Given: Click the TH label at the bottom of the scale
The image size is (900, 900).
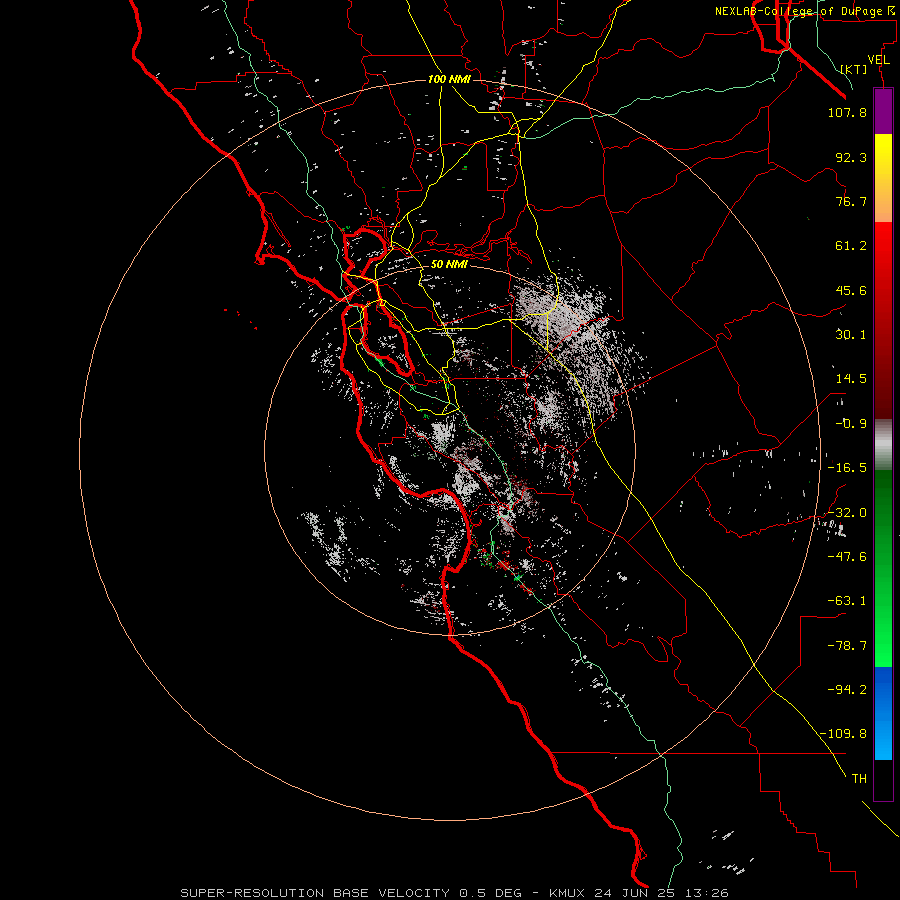Looking at the screenshot, I should coord(859,779).
